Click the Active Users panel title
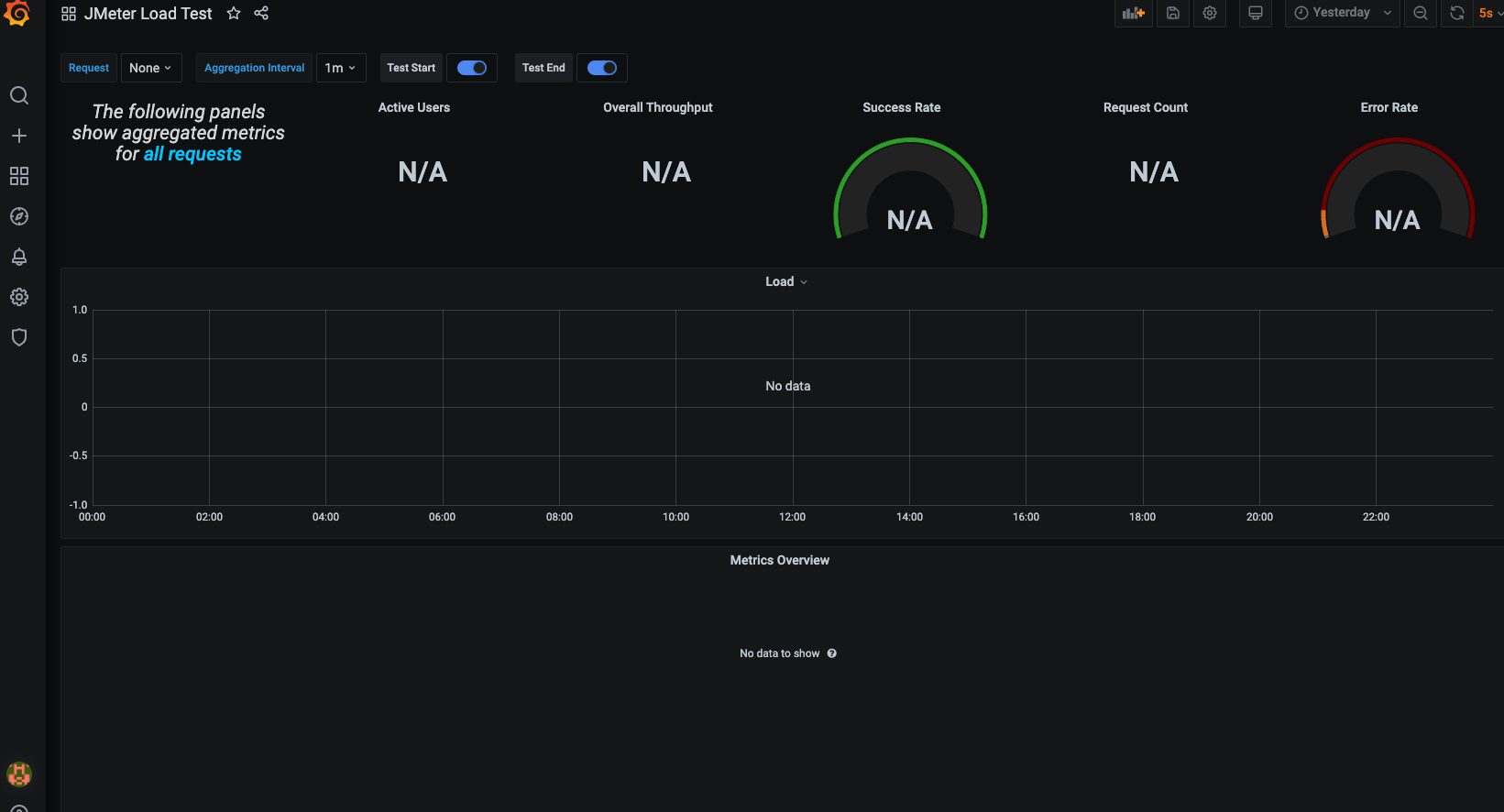Viewport: 1504px width, 812px height. tap(414, 107)
